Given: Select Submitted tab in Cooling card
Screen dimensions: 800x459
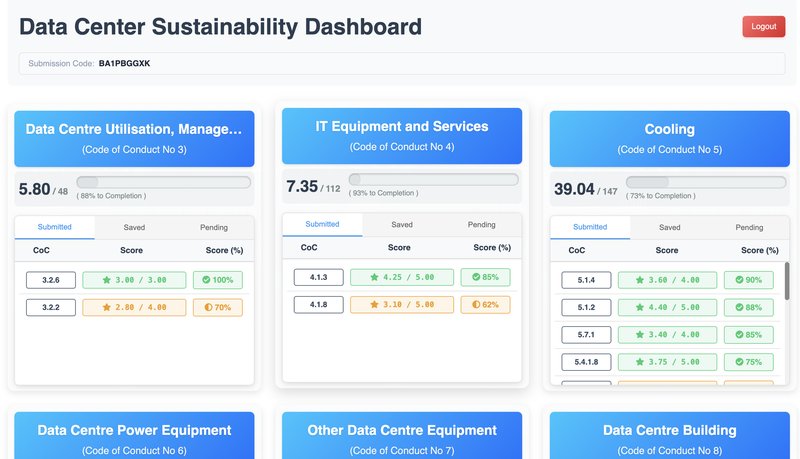Looking at the screenshot, I should point(590,227).
